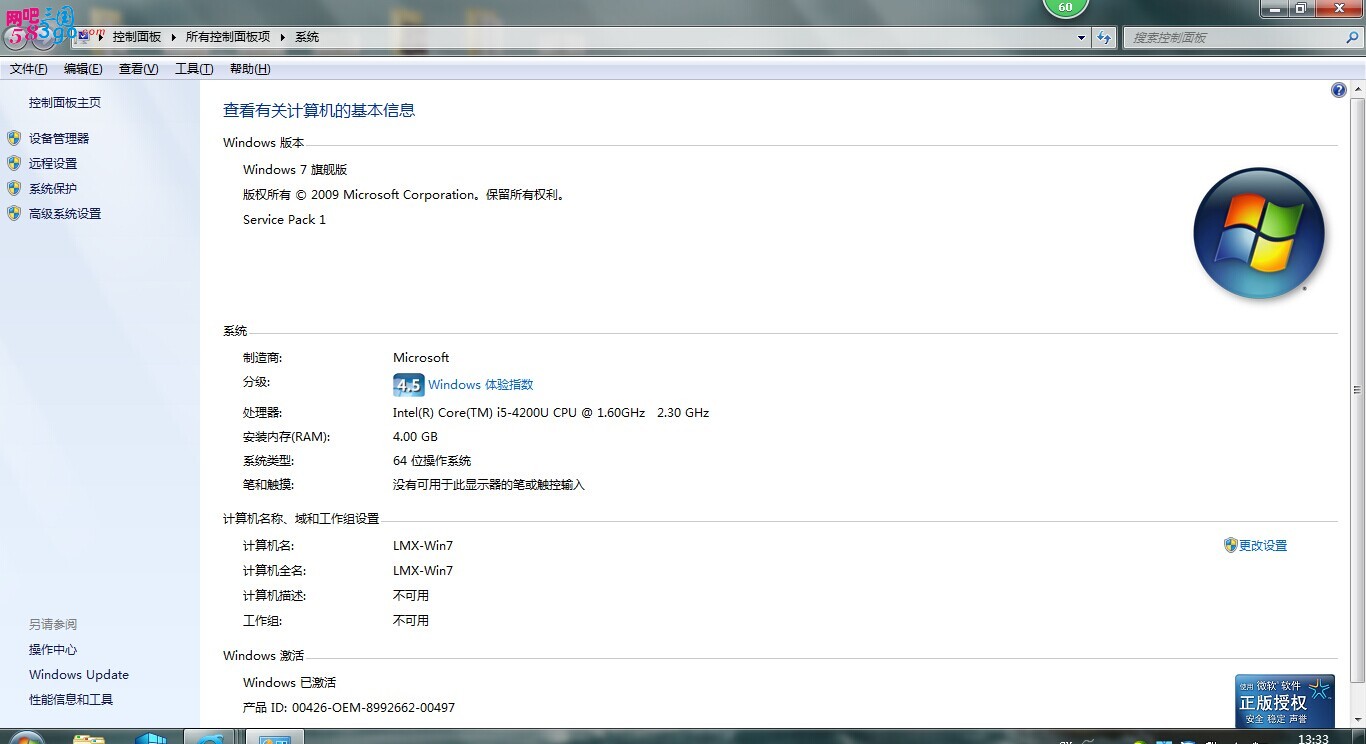Click the LMX-Win7 value beside 计算机全名
The width and height of the screenshot is (1366, 744).
point(423,571)
